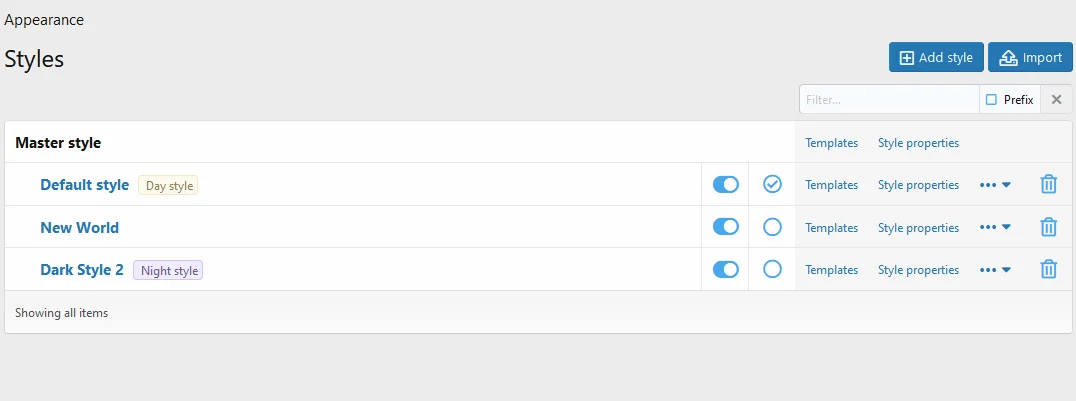Clear the filter with the X icon
1076x401 pixels.
click(x=1056, y=100)
